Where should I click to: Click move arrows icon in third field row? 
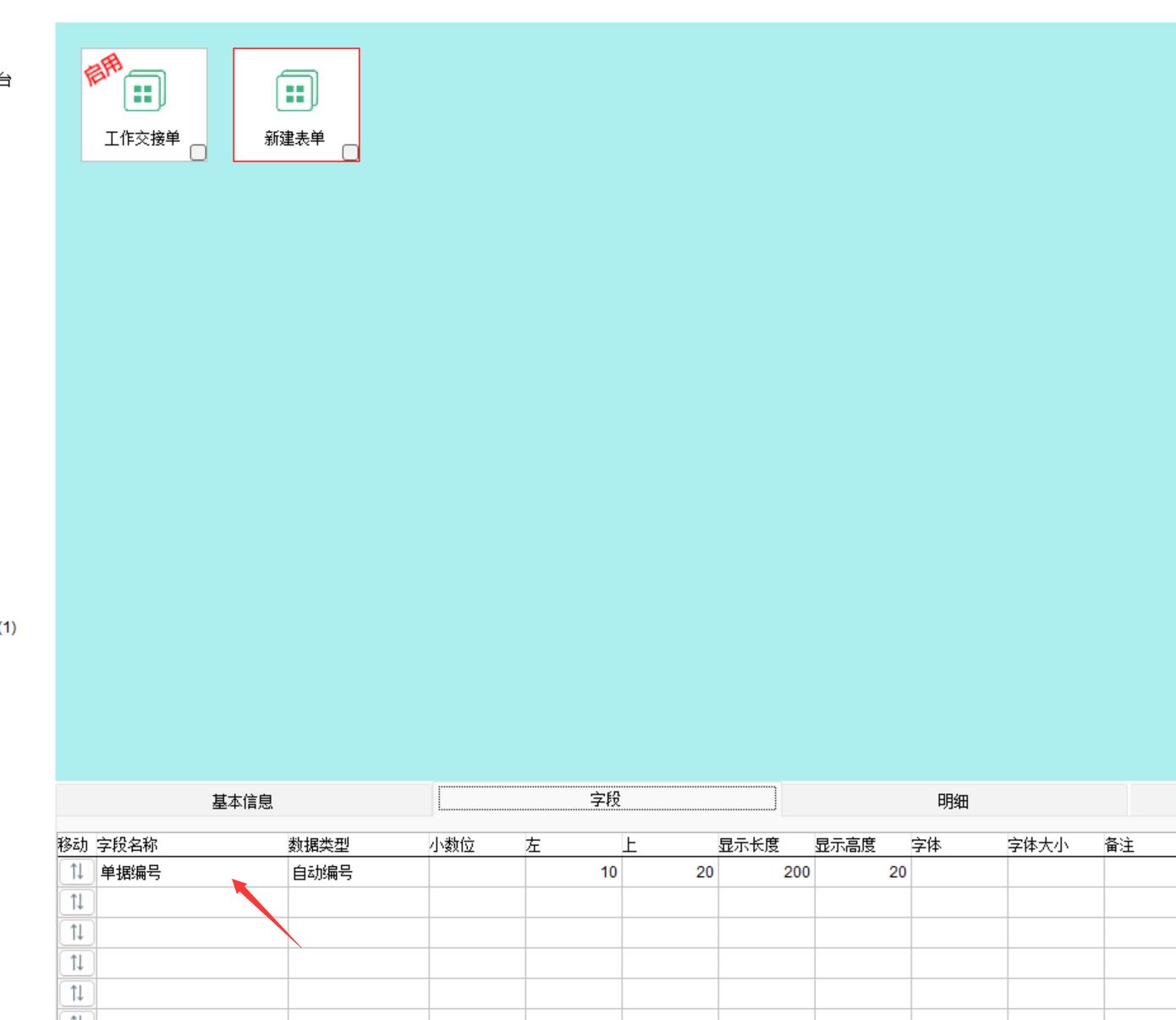(x=77, y=933)
